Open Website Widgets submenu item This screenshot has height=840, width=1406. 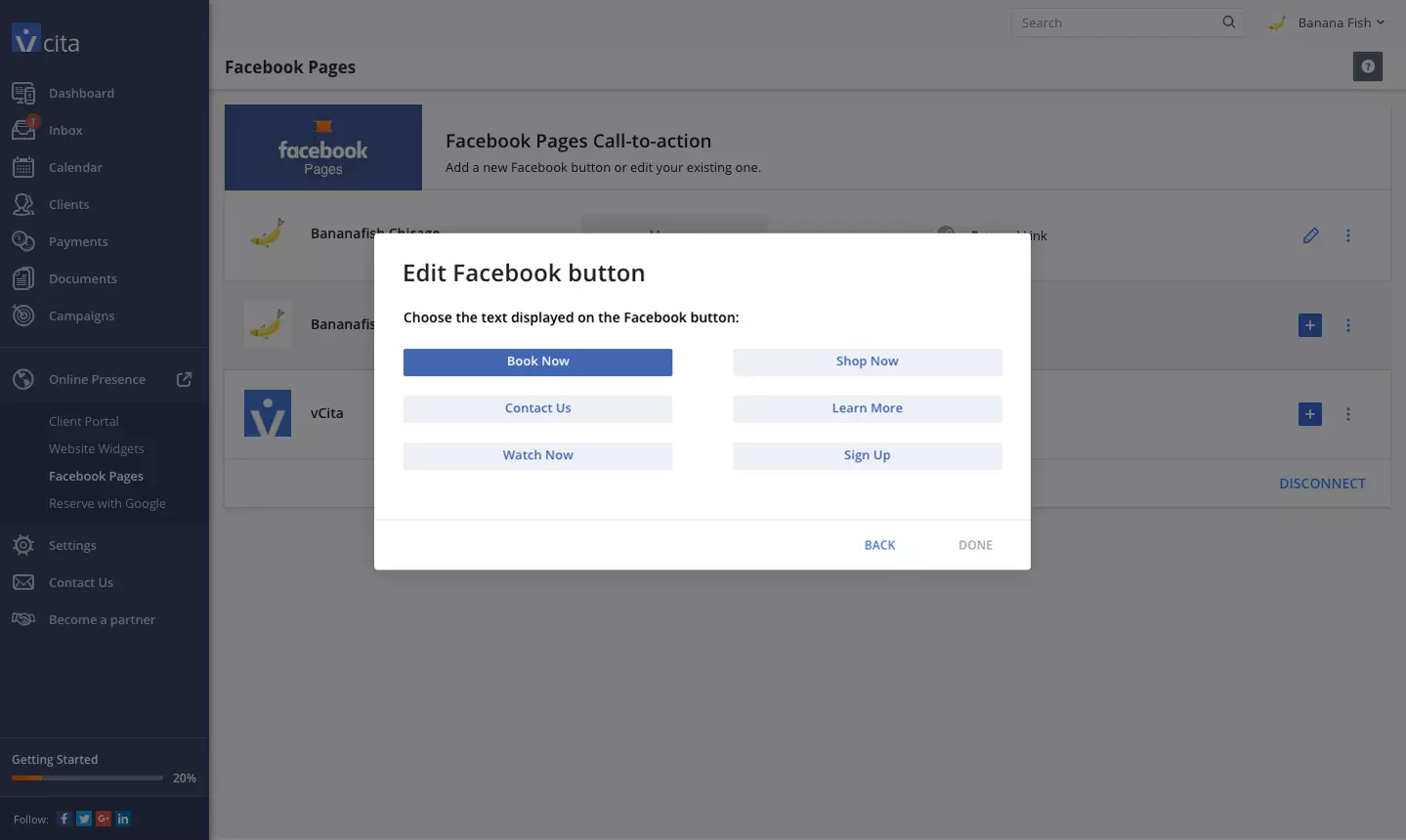click(96, 448)
